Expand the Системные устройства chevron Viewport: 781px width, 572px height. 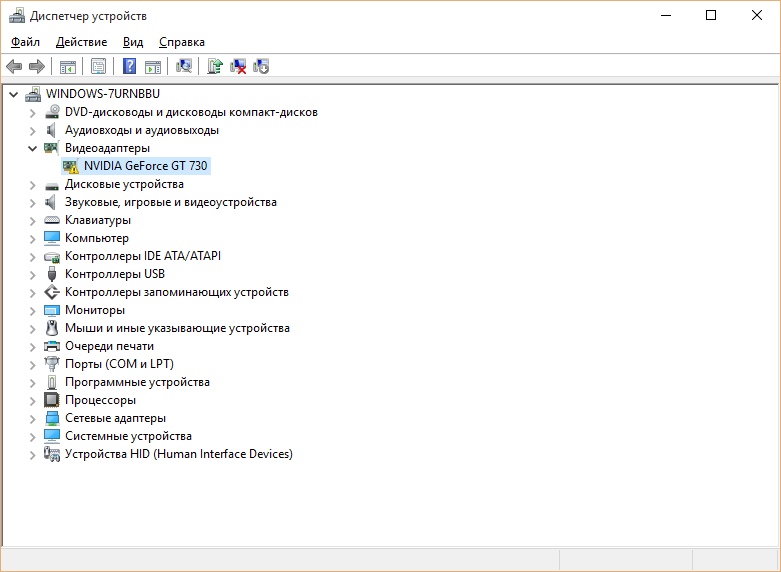pyautogui.click(x=33, y=436)
